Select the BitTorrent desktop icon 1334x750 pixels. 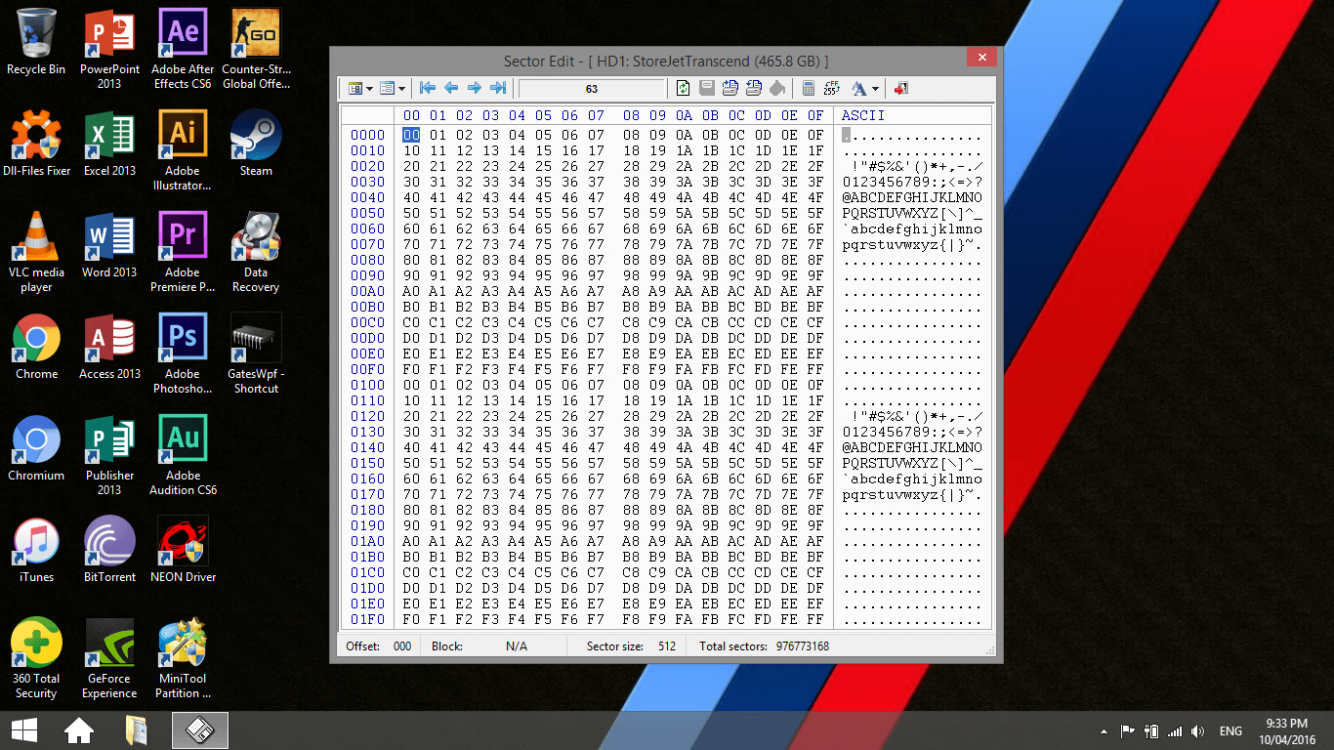[x=110, y=550]
